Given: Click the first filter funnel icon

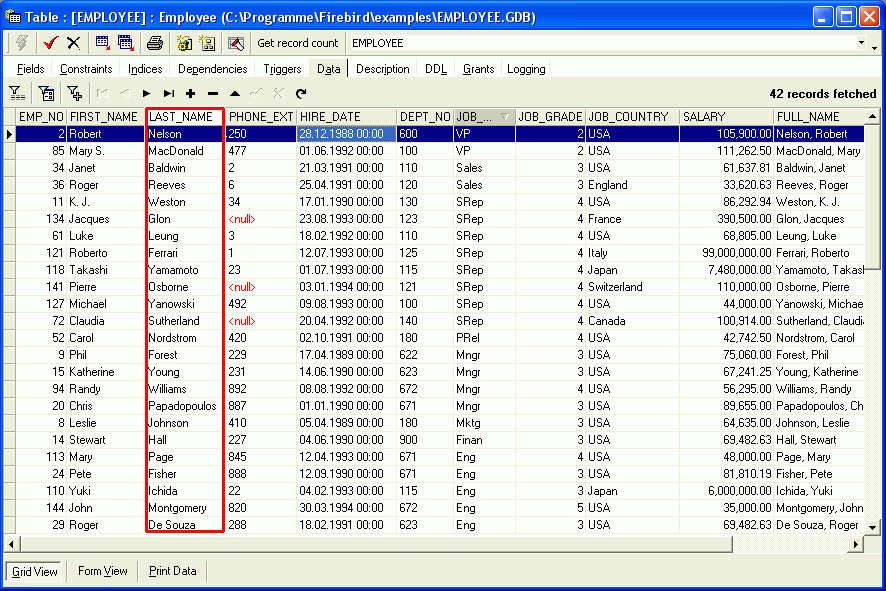Looking at the screenshot, I should (17, 94).
